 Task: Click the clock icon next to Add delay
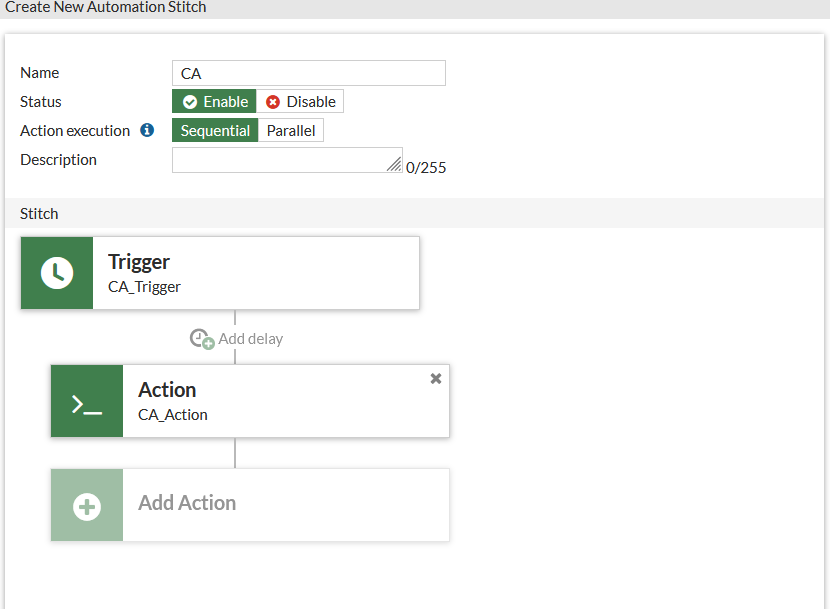(x=202, y=339)
